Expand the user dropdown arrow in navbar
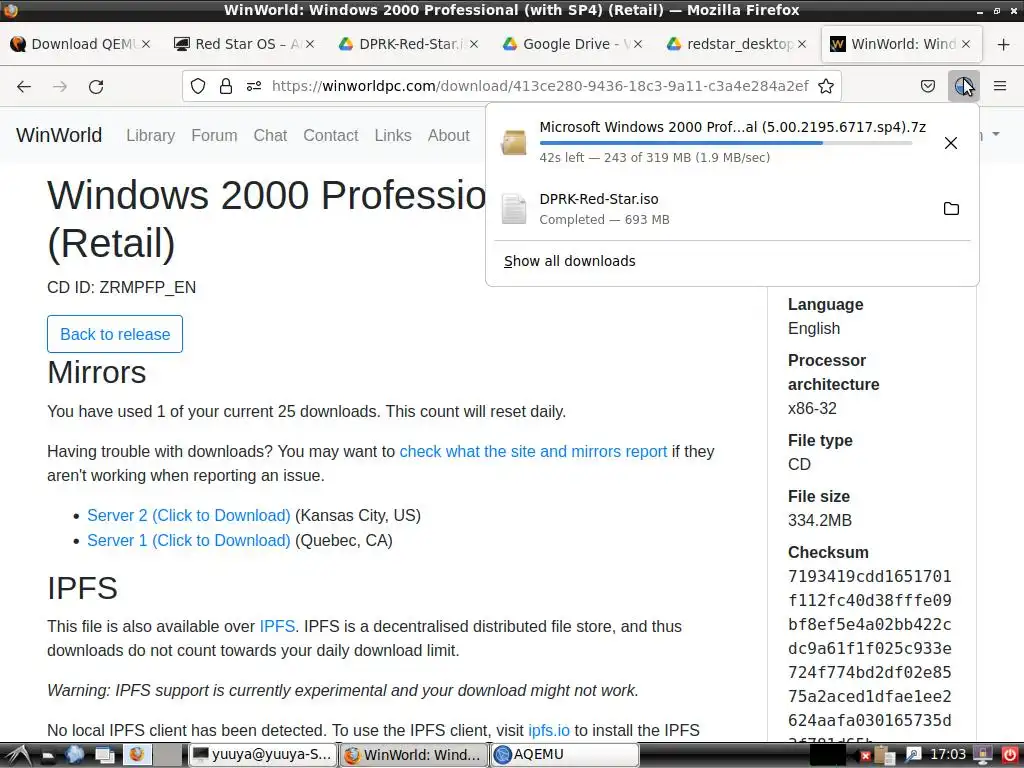 (995, 134)
